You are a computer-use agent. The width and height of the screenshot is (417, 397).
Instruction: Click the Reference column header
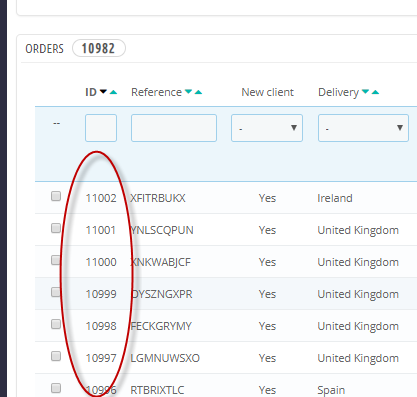tap(156, 92)
